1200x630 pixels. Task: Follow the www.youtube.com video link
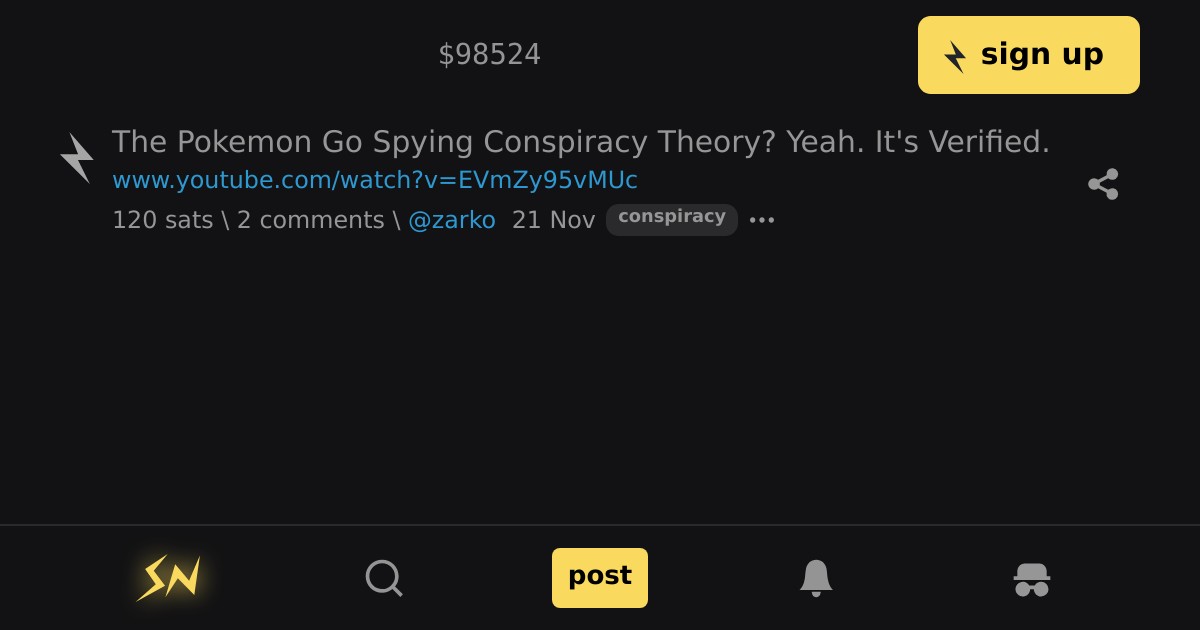pyautogui.click(x=375, y=180)
